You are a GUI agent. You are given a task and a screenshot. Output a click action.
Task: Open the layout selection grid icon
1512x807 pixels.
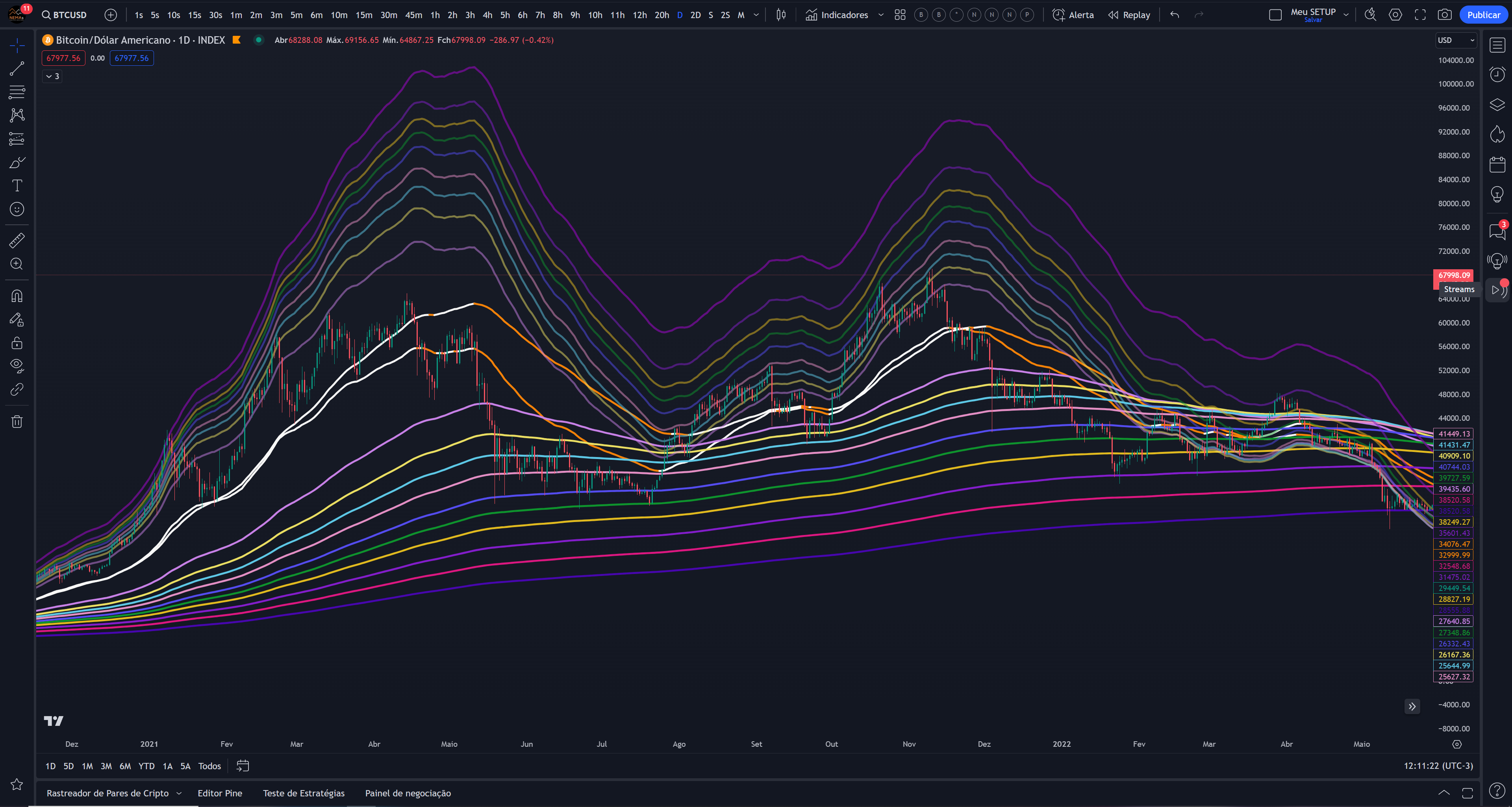click(x=900, y=15)
